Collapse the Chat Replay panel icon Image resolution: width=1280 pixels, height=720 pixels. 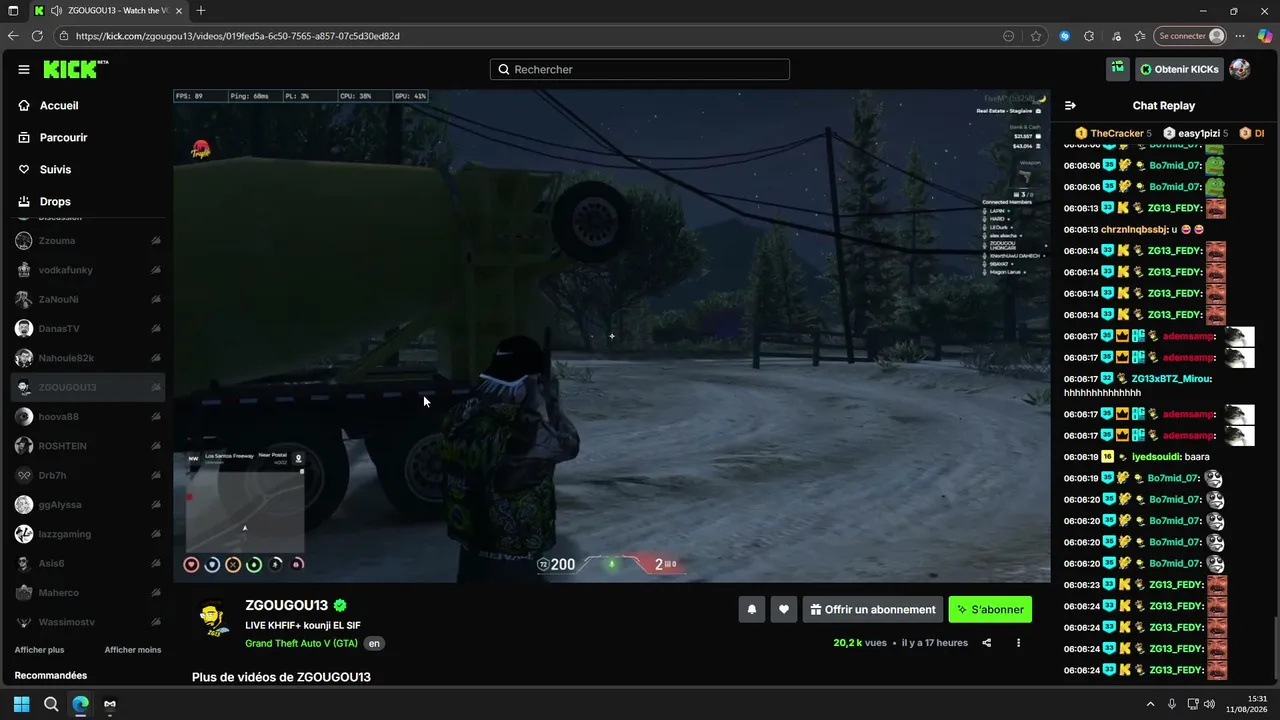coord(1070,105)
